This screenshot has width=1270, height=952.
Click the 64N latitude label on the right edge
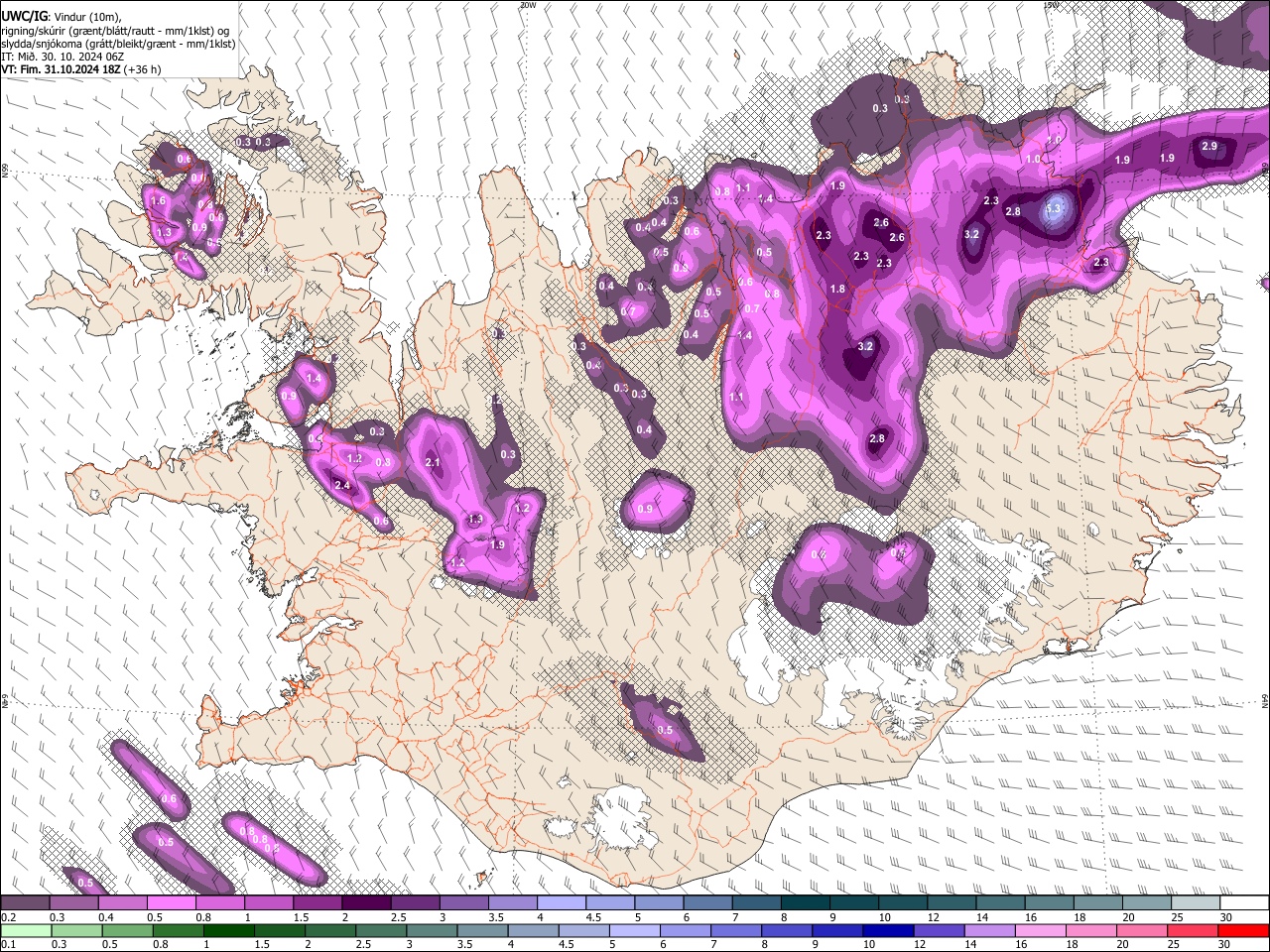pyautogui.click(x=1265, y=700)
